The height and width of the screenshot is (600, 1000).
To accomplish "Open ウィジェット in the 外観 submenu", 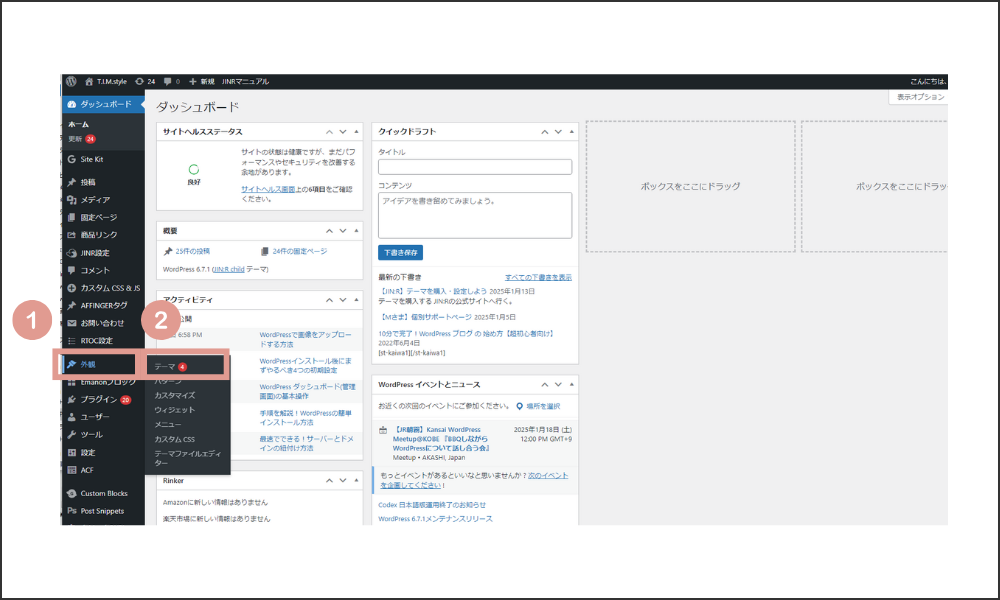I will (x=175, y=410).
